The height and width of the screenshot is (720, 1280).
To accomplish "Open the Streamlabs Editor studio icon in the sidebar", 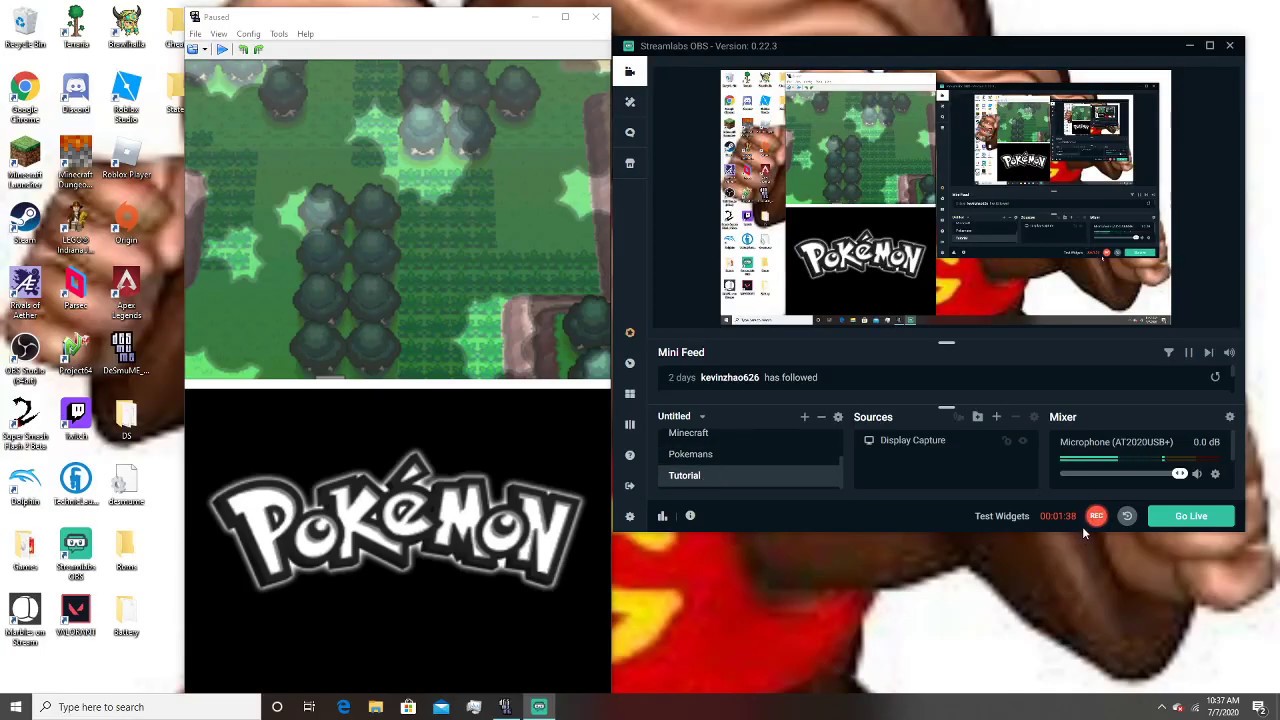I will (629, 72).
